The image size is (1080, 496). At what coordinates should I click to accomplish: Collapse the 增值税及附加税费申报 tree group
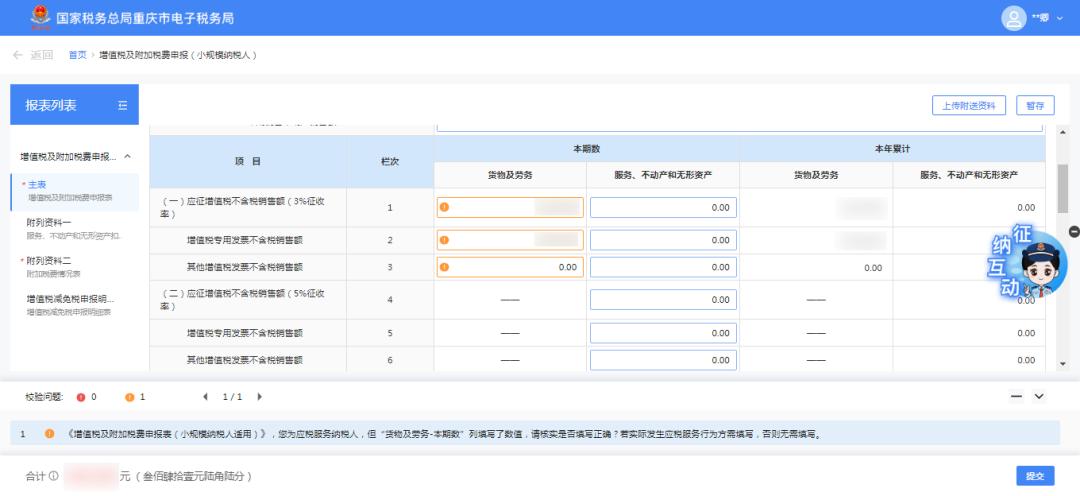coord(128,157)
